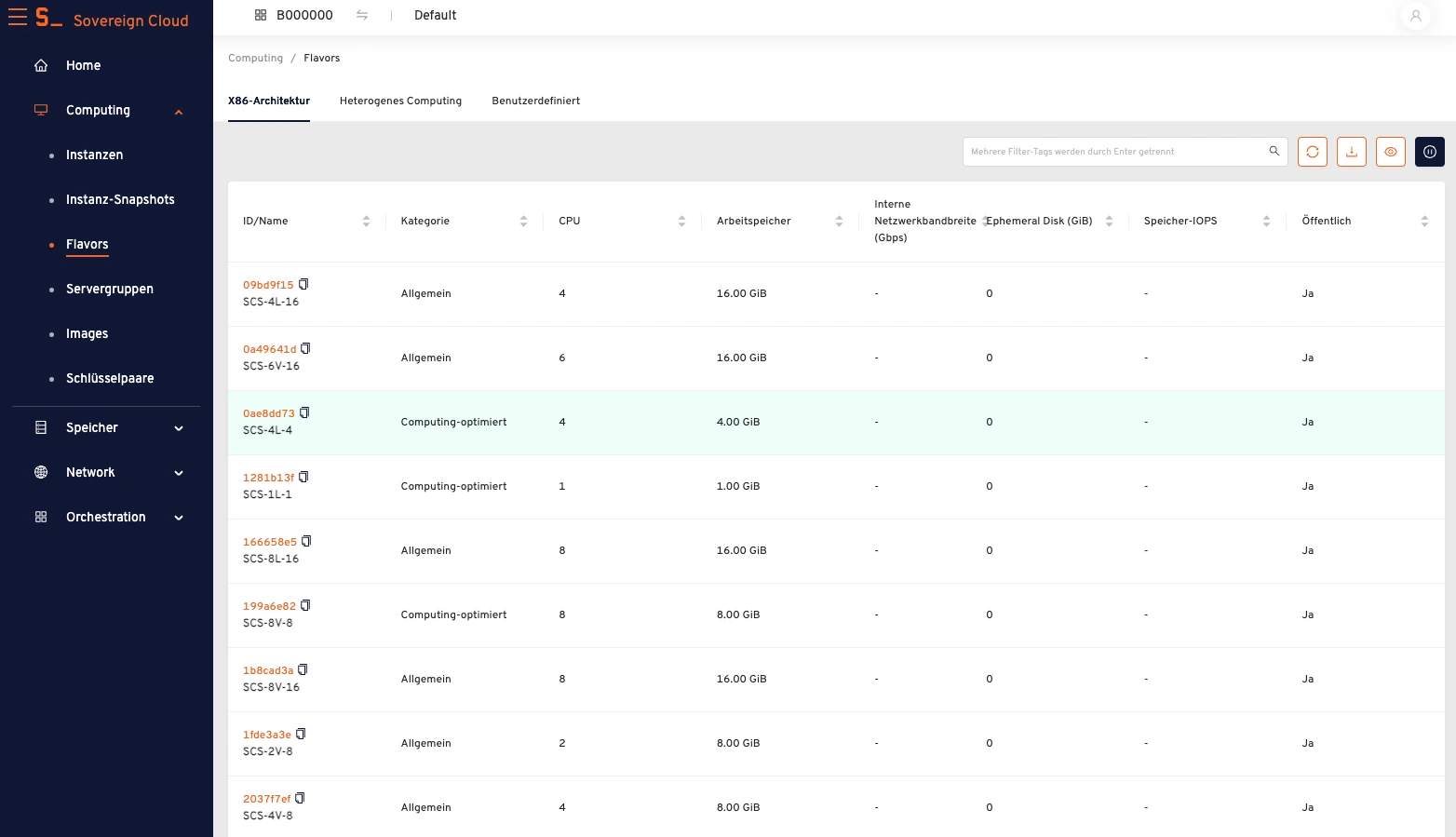The height and width of the screenshot is (837, 1456).
Task: Open flavor link 1281b13f
Action: pyautogui.click(x=268, y=478)
